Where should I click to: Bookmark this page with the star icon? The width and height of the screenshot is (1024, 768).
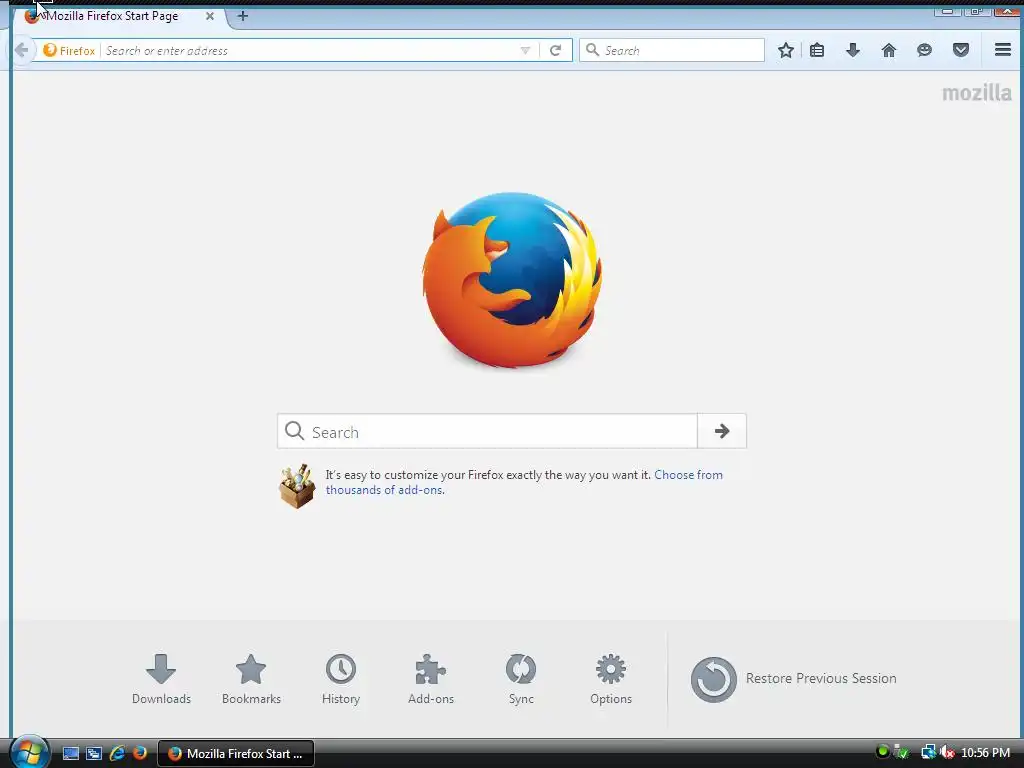click(x=786, y=50)
